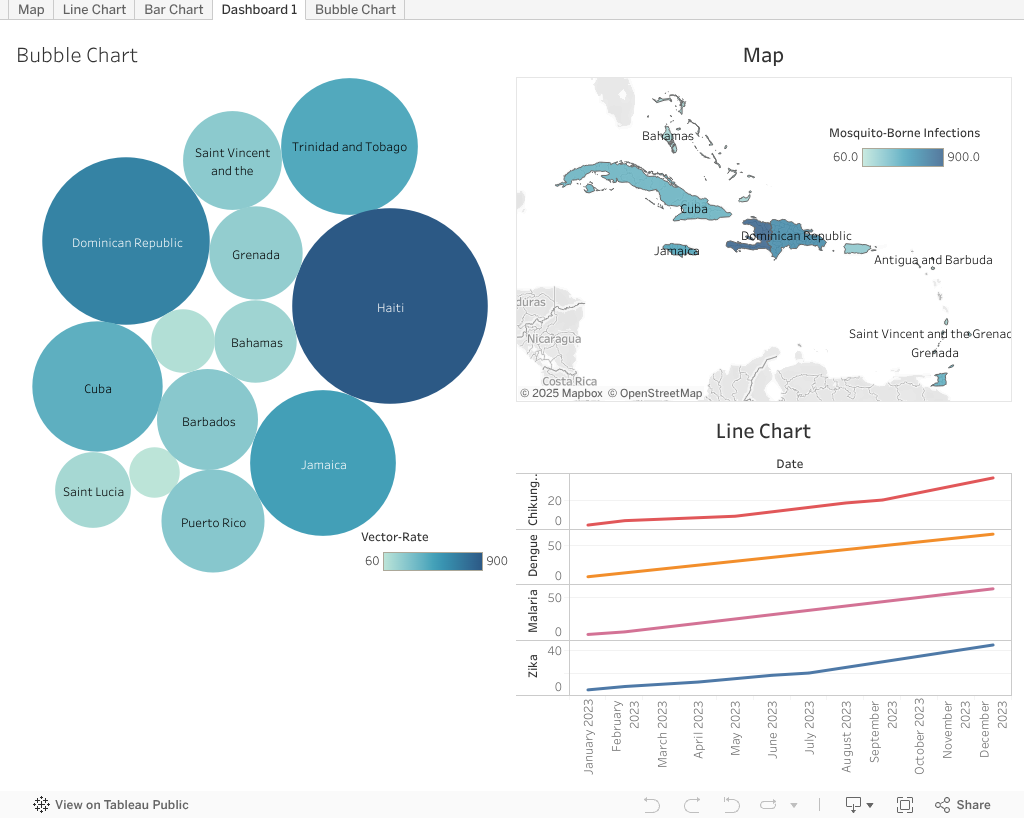1024x818 pixels.
Task: Select the Haiti bubble
Action: coord(390,306)
